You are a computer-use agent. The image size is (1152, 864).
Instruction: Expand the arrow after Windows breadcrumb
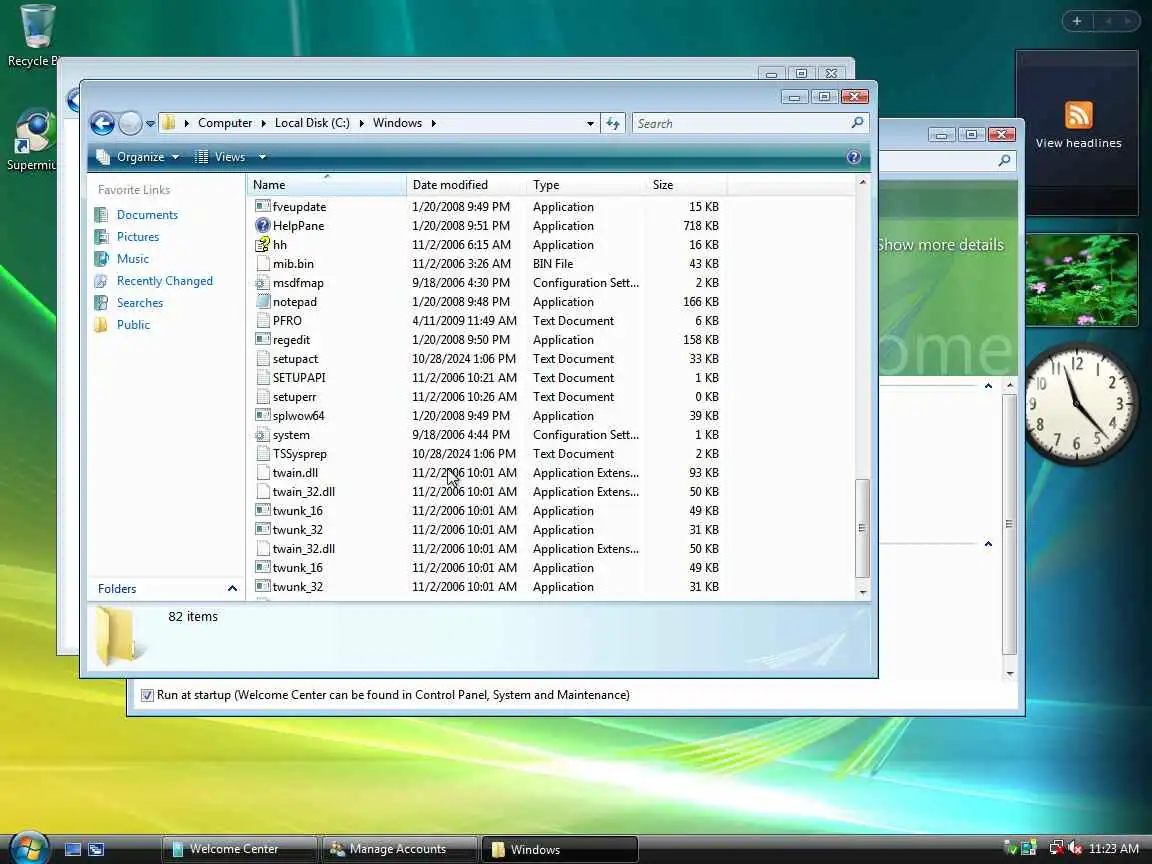pos(433,123)
